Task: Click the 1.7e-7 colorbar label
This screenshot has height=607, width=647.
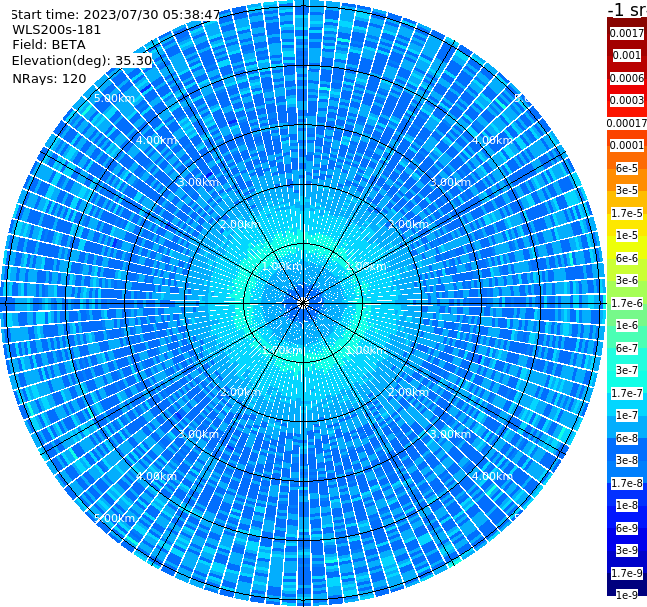Action: (627, 393)
